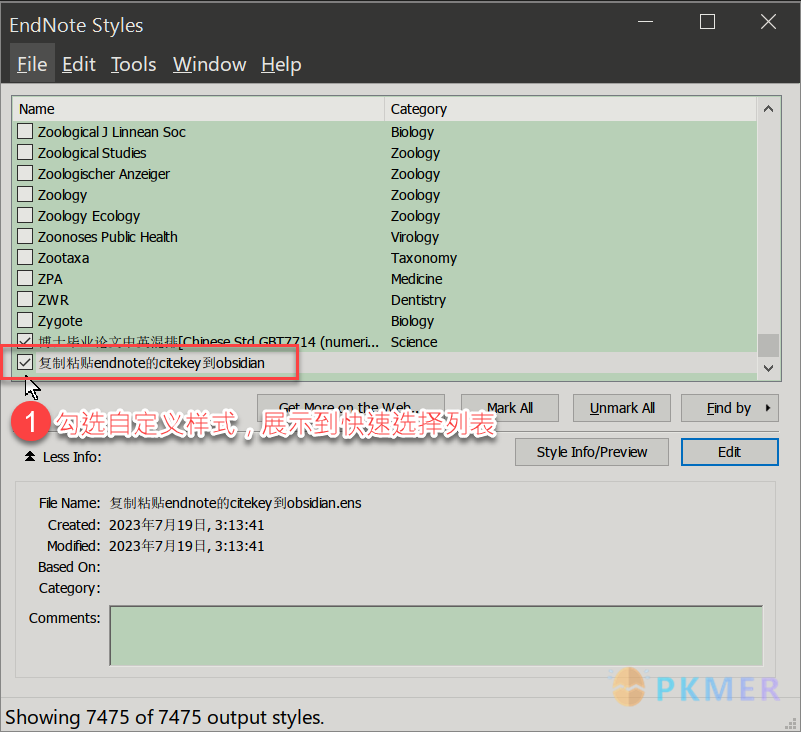Click scroll down arrow of styles list
The image size is (801, 732).
[x=768, y=368]
